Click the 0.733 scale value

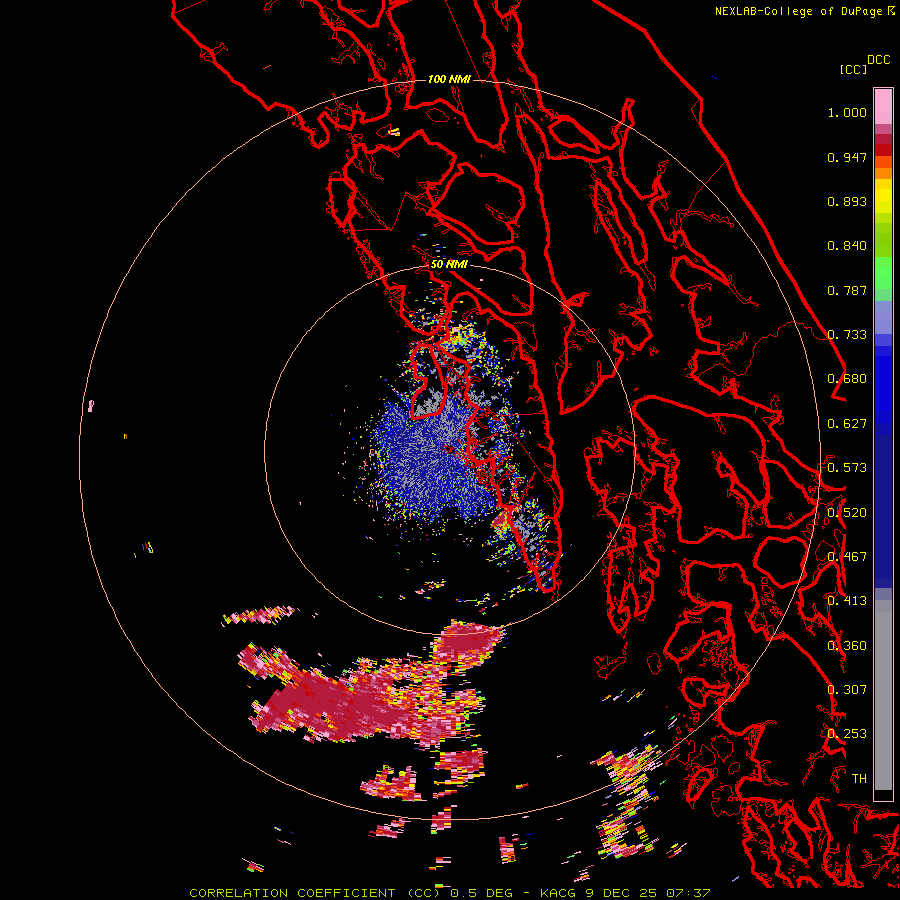point(847,335)
